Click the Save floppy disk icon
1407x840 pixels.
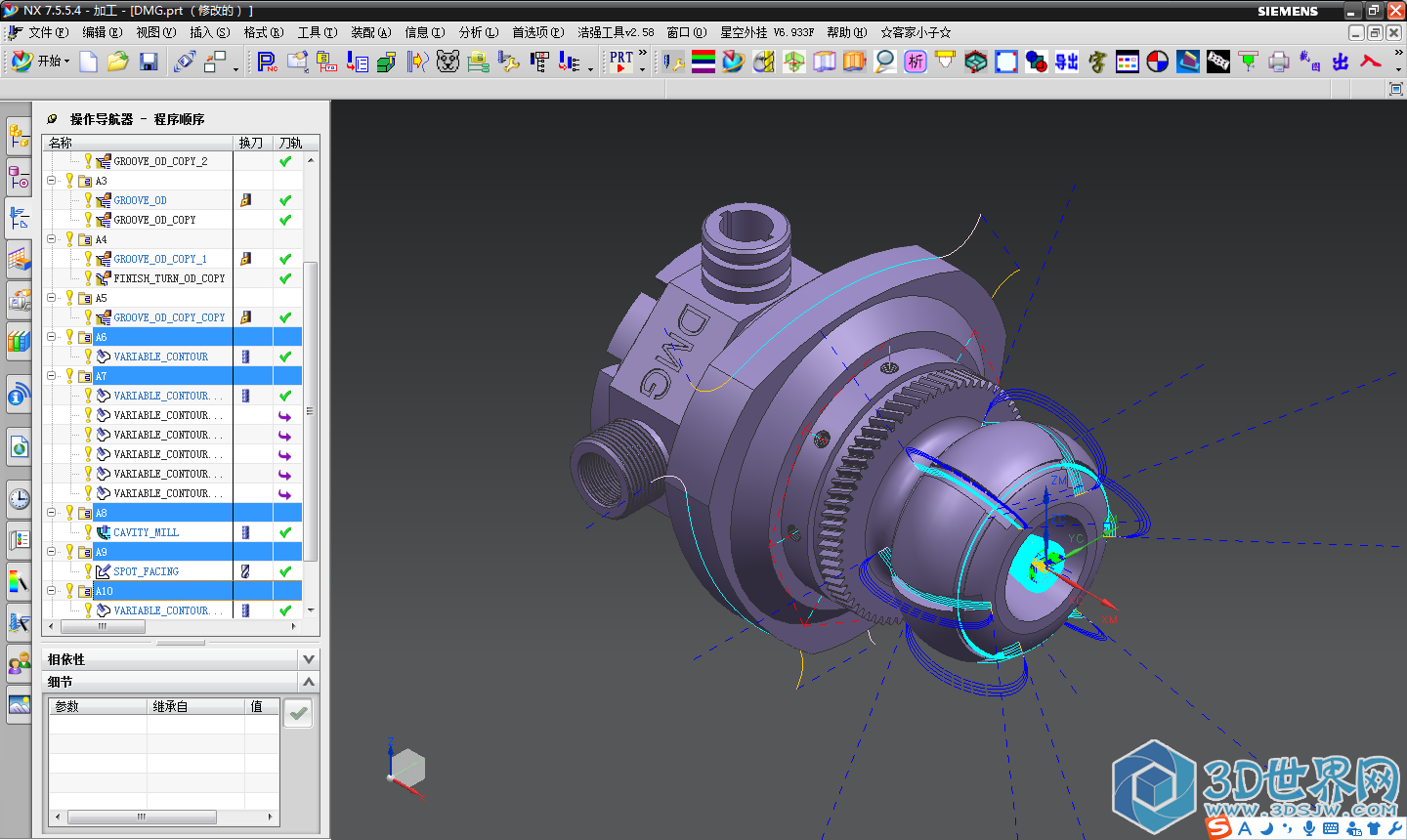tap(149, 62)
